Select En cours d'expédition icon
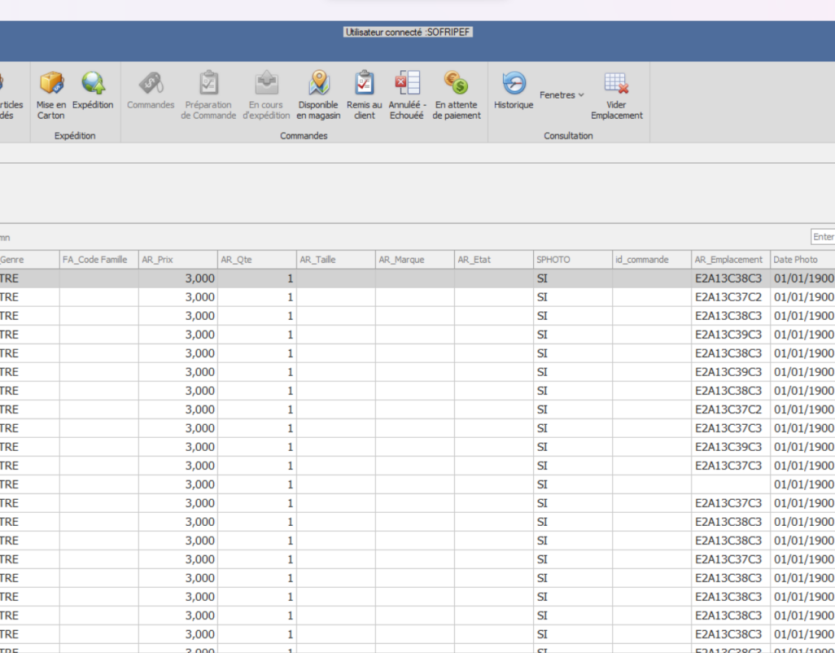 coord(266,84)
